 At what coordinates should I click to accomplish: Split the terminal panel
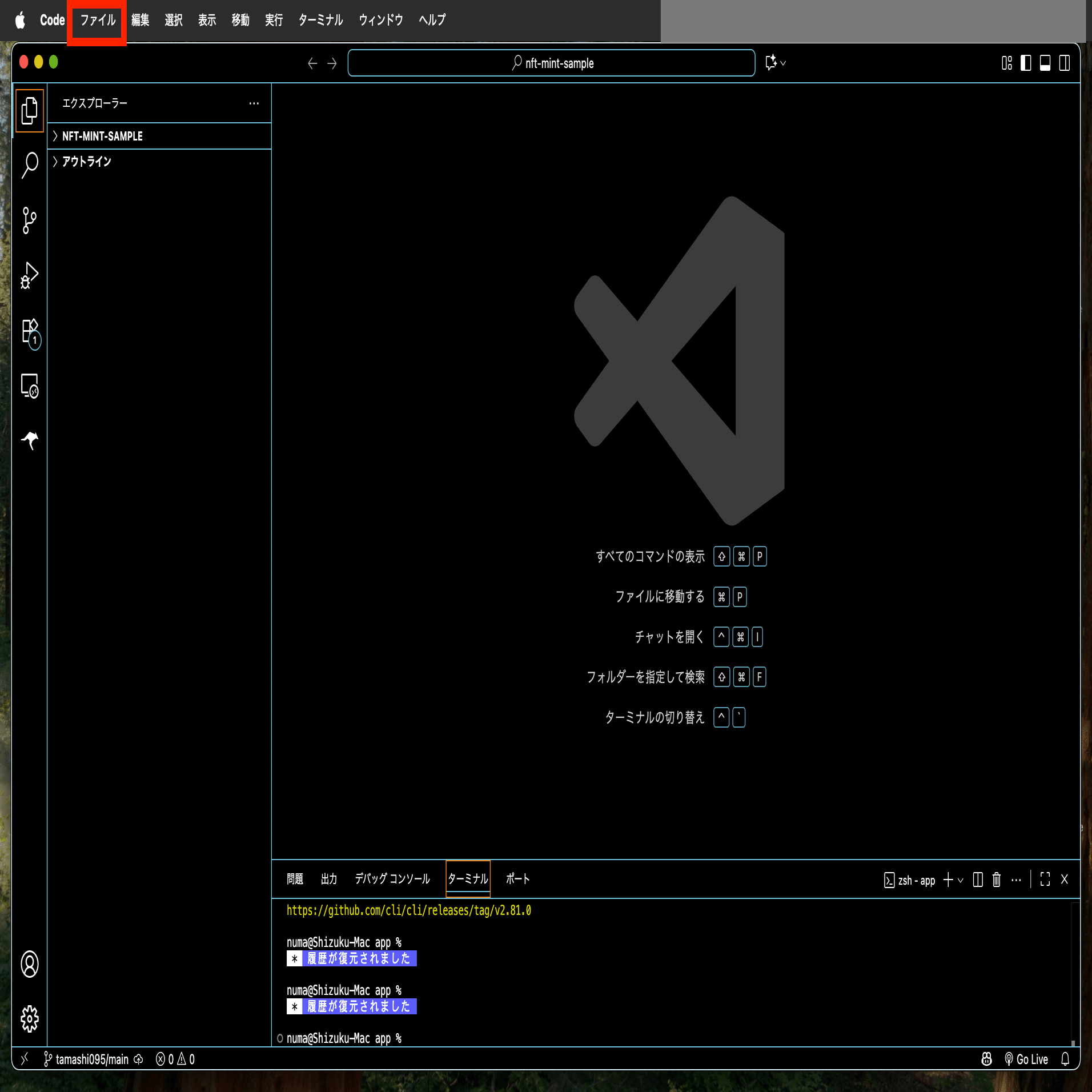click(978, 880)
